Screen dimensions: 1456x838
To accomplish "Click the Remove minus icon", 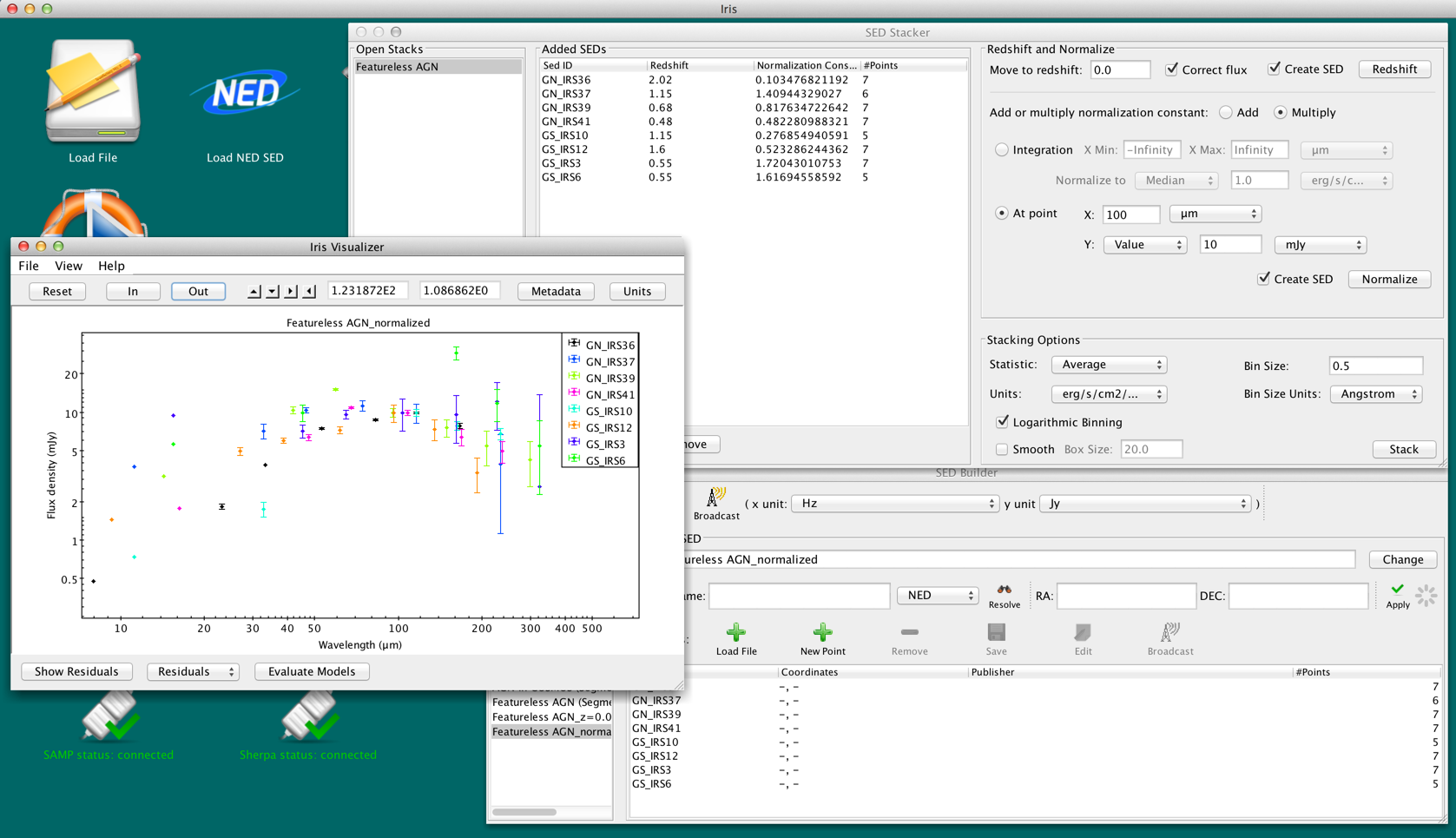I will tap(909, 632).
